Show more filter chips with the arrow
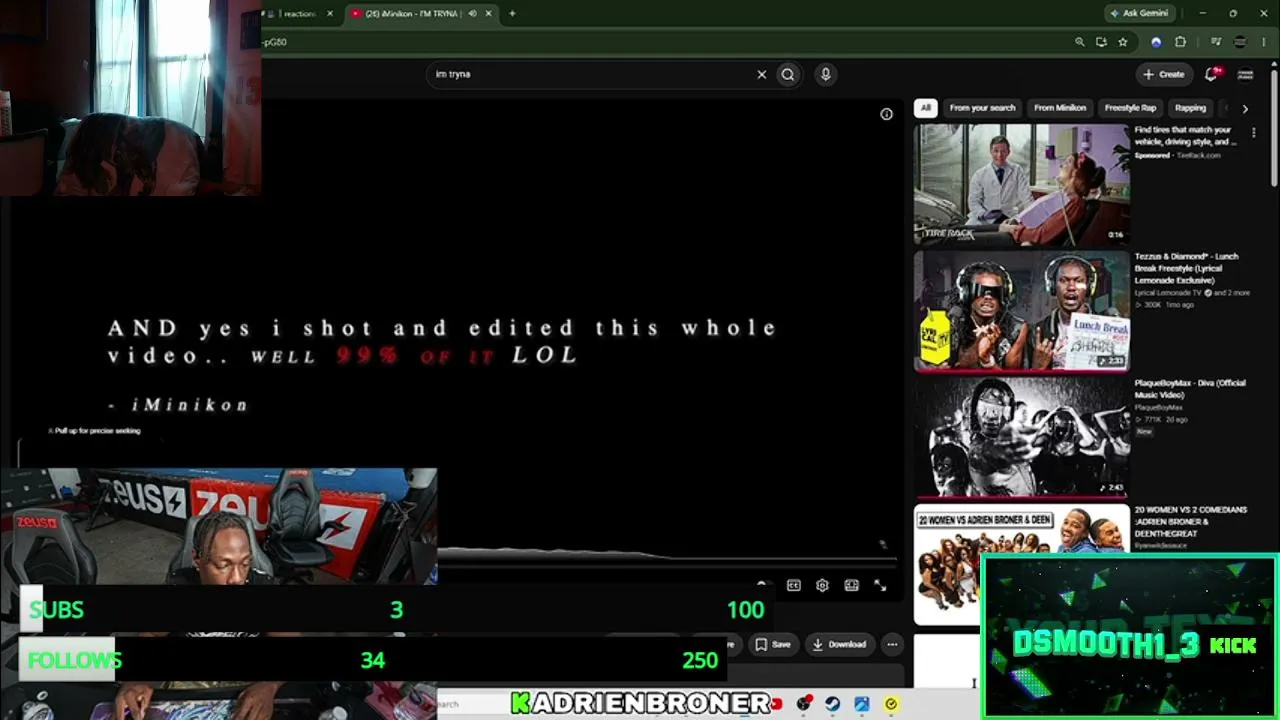 click(x=1245, y=108)
